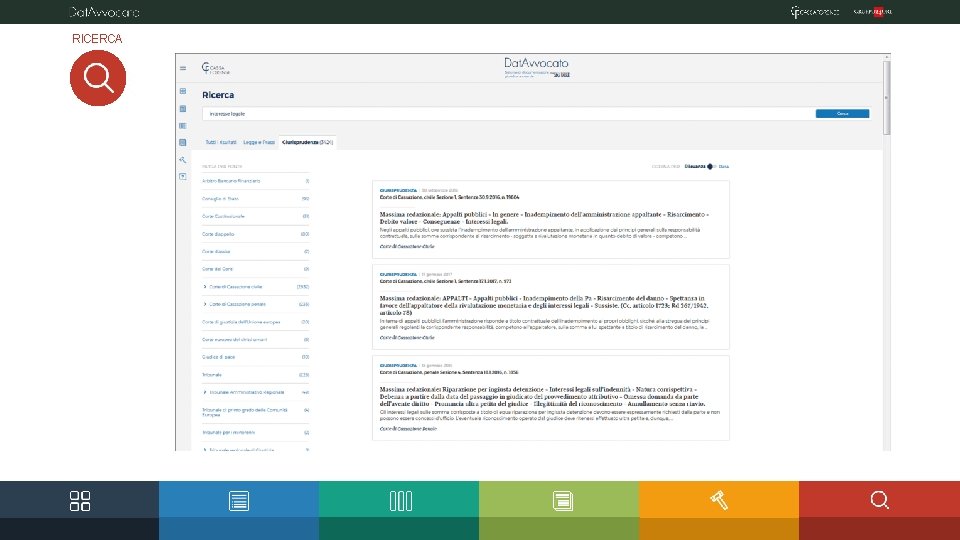Screen dimensions: 960x540
Task: Click the Cassa Forense logo in the top dark bar
Action: [814, 12]
